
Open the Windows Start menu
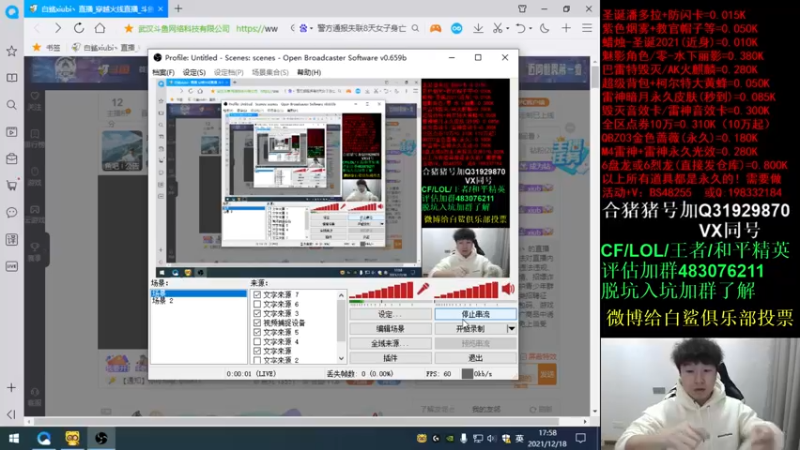click(x=14, y=438)
